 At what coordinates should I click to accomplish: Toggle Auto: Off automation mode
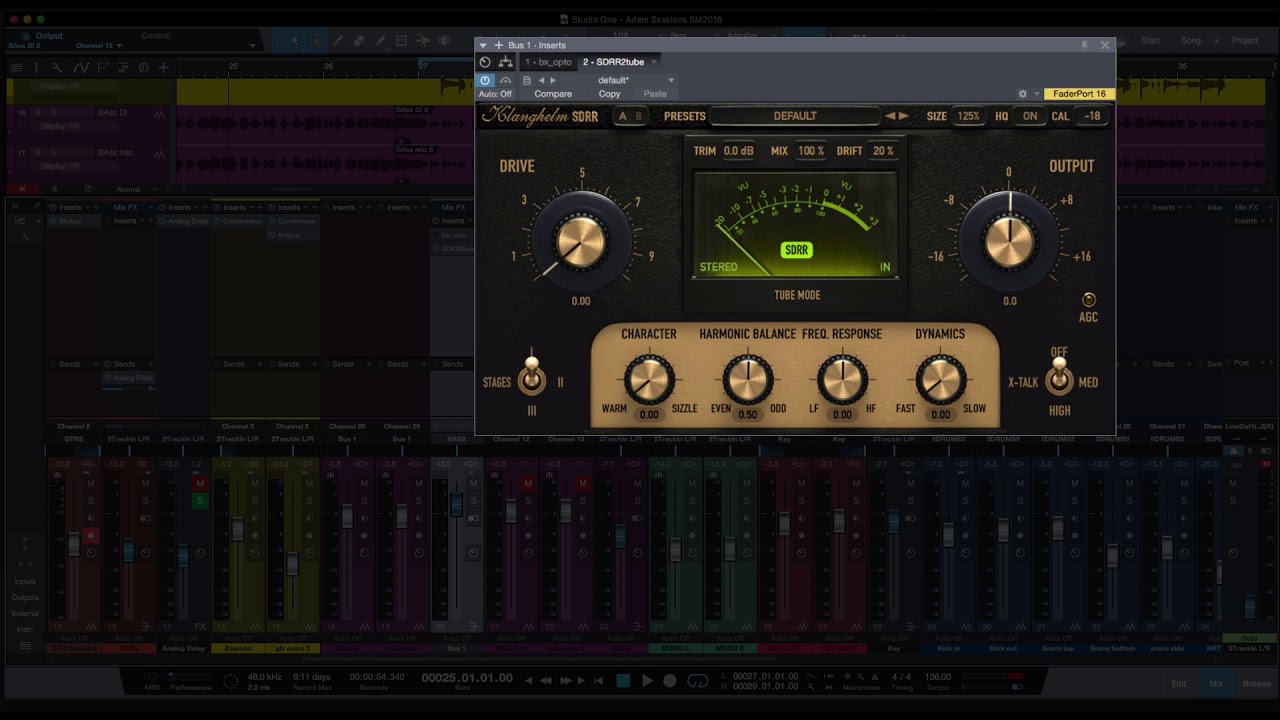[x=495, y=94]
